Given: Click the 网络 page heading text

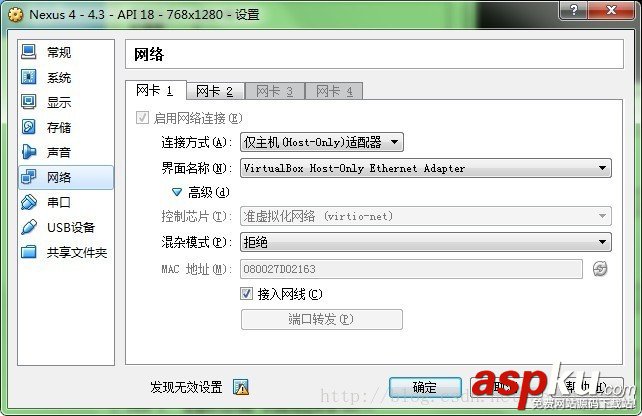Looking at the screenshot, I should tap(149, 54).
